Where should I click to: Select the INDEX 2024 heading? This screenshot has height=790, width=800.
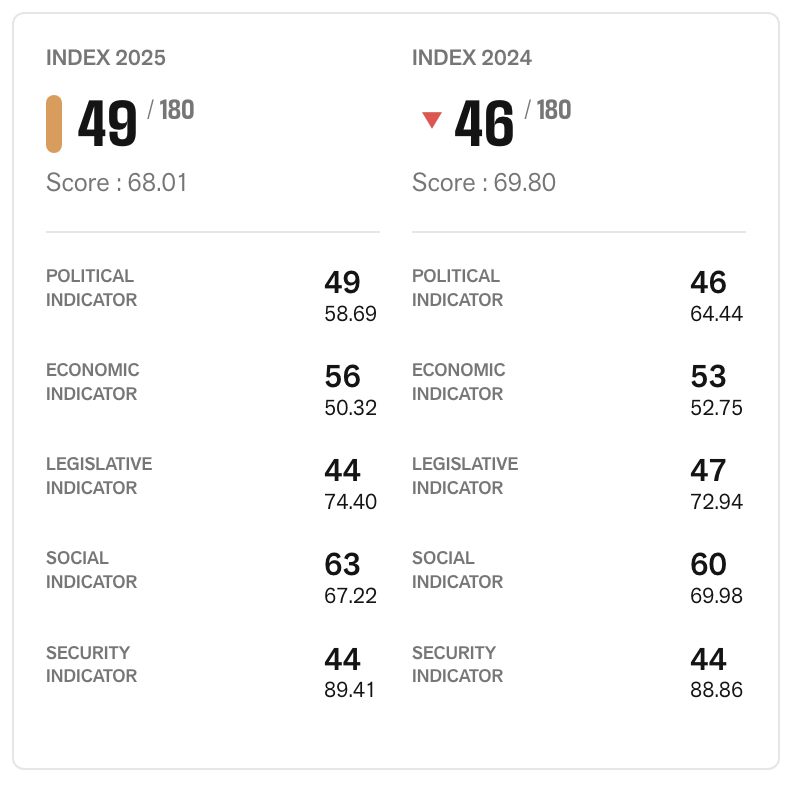[472, 58]
